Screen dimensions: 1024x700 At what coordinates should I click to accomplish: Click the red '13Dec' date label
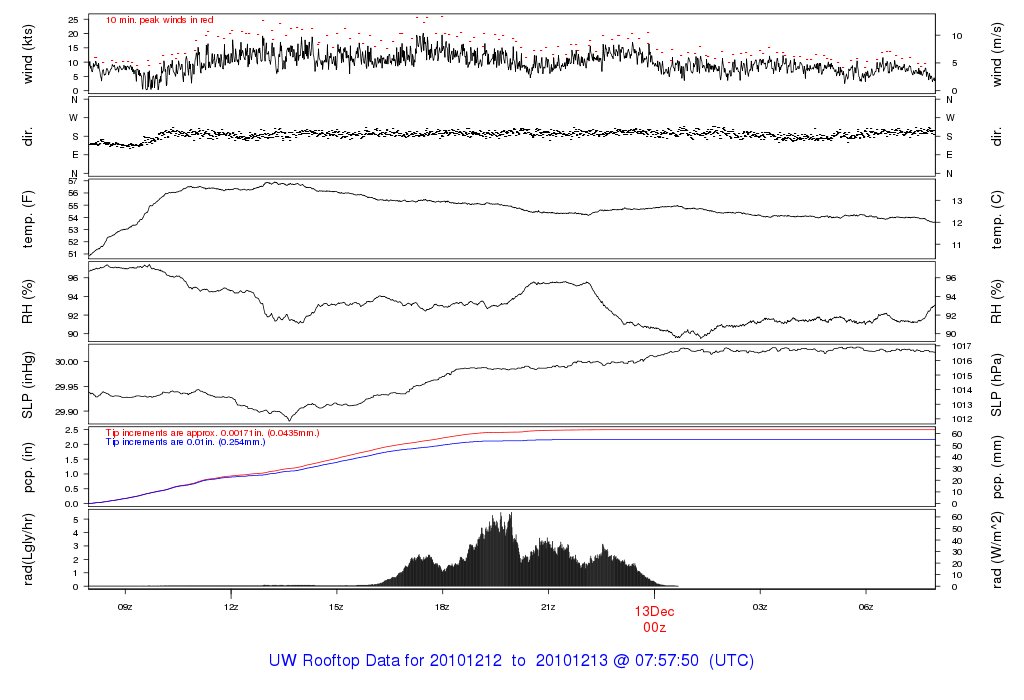(654, 612)
